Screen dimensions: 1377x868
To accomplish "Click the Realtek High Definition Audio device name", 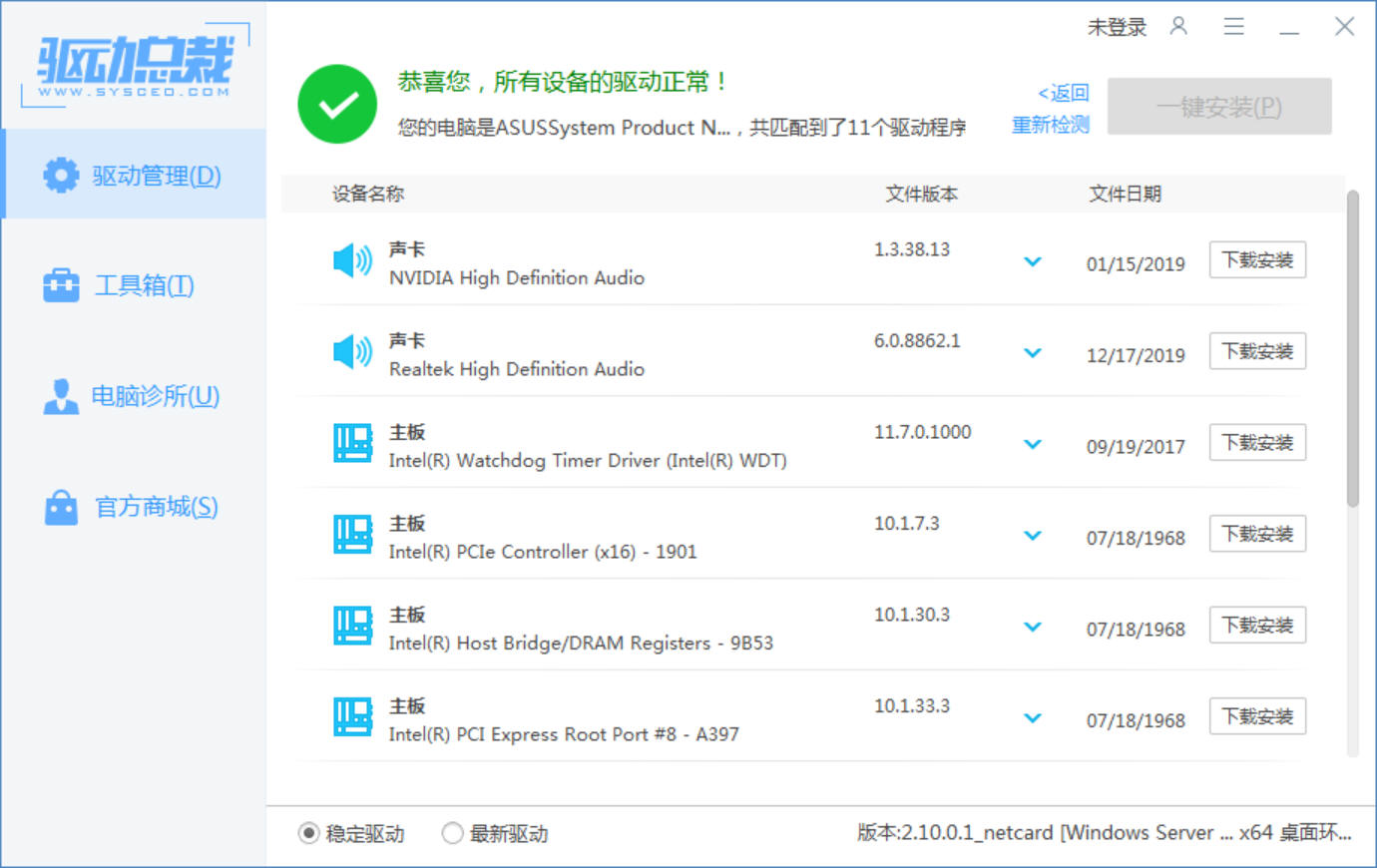I will click(517, 369).
